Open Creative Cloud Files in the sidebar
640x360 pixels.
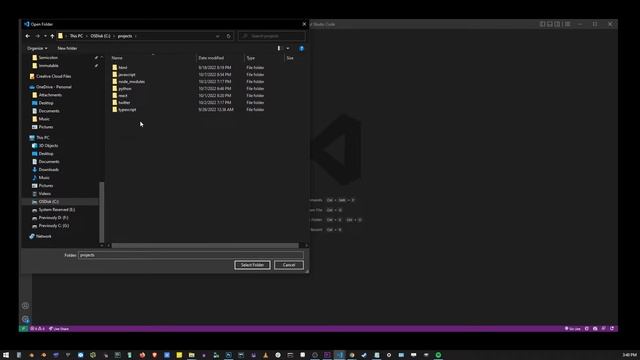[x=53, y=76]
